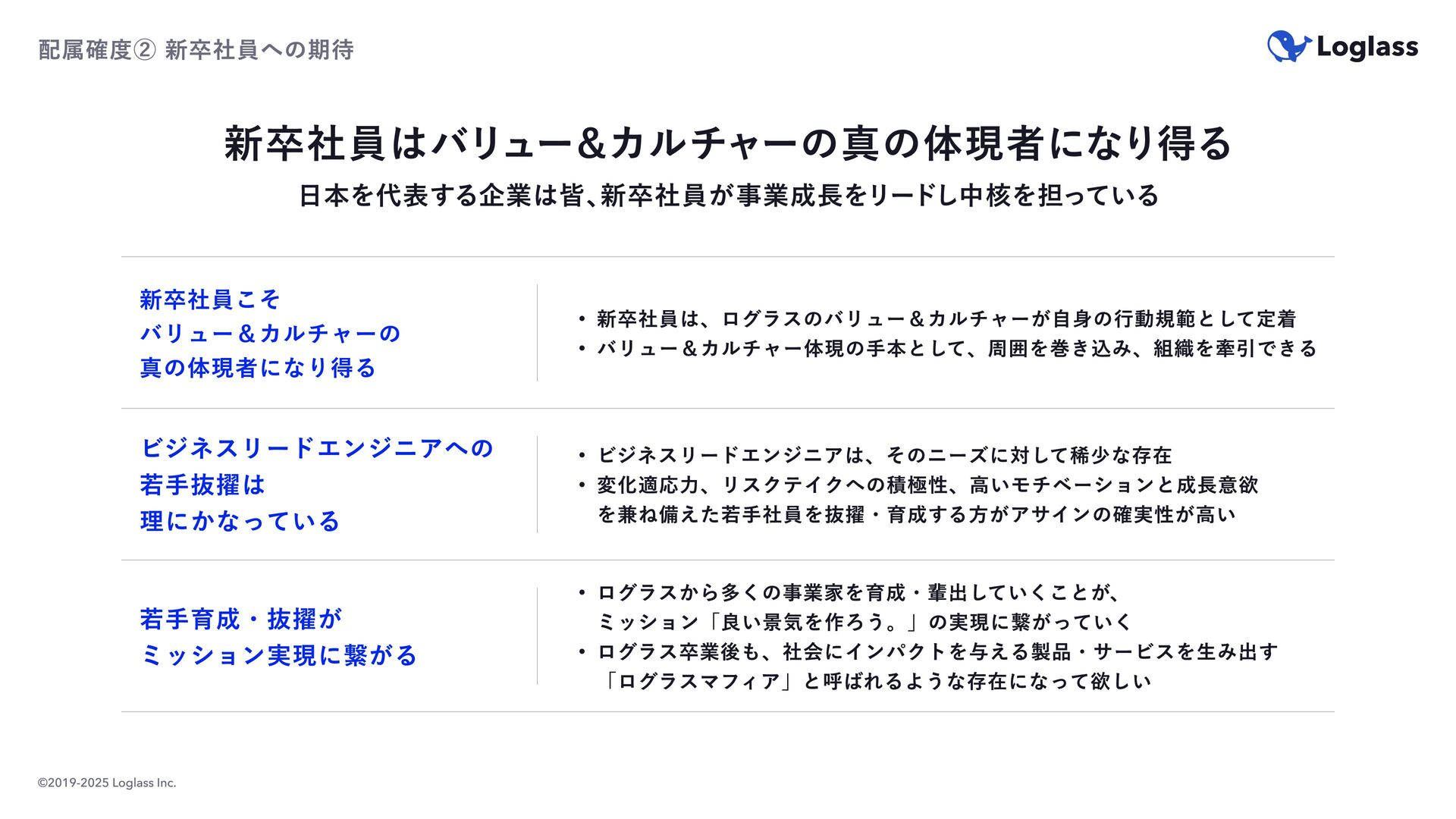Select the blue heading 若手育成・抜擢が
This screenshot has height=819, width=1456.
click(x=241, y=619)
